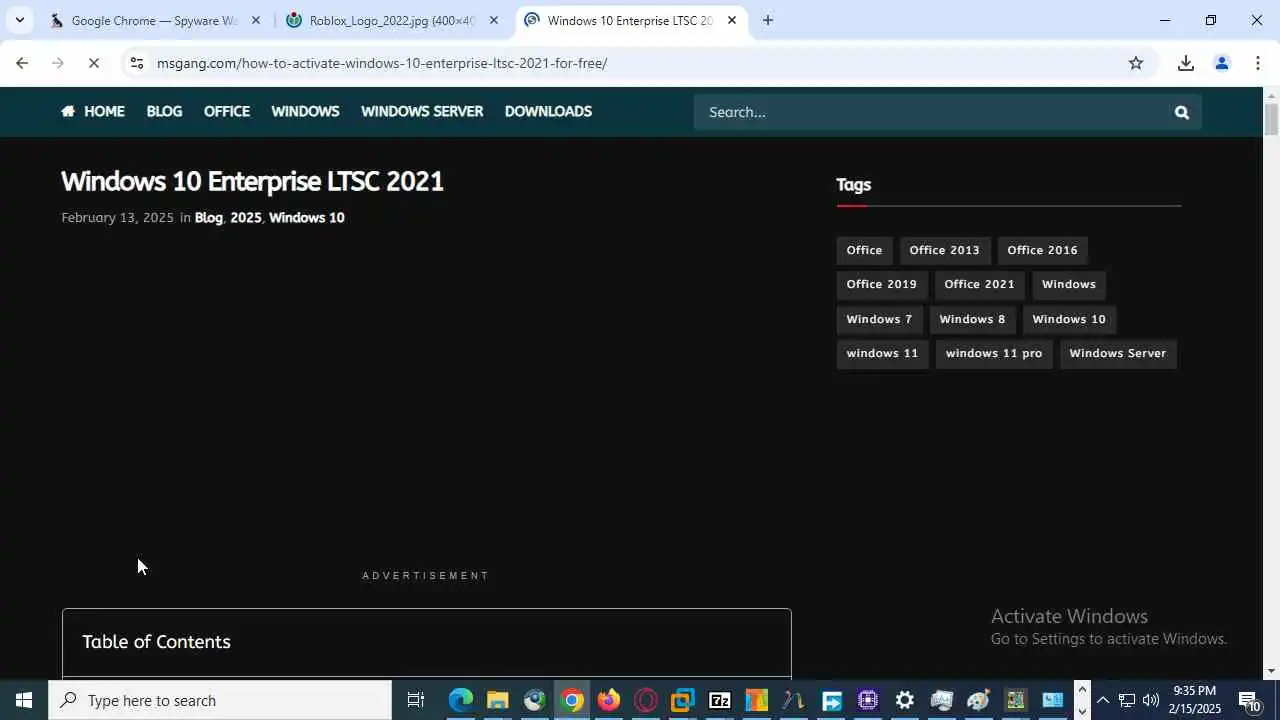Open the Blog category link
Screen dimensions: 1280x720
(x=208, y=217)
